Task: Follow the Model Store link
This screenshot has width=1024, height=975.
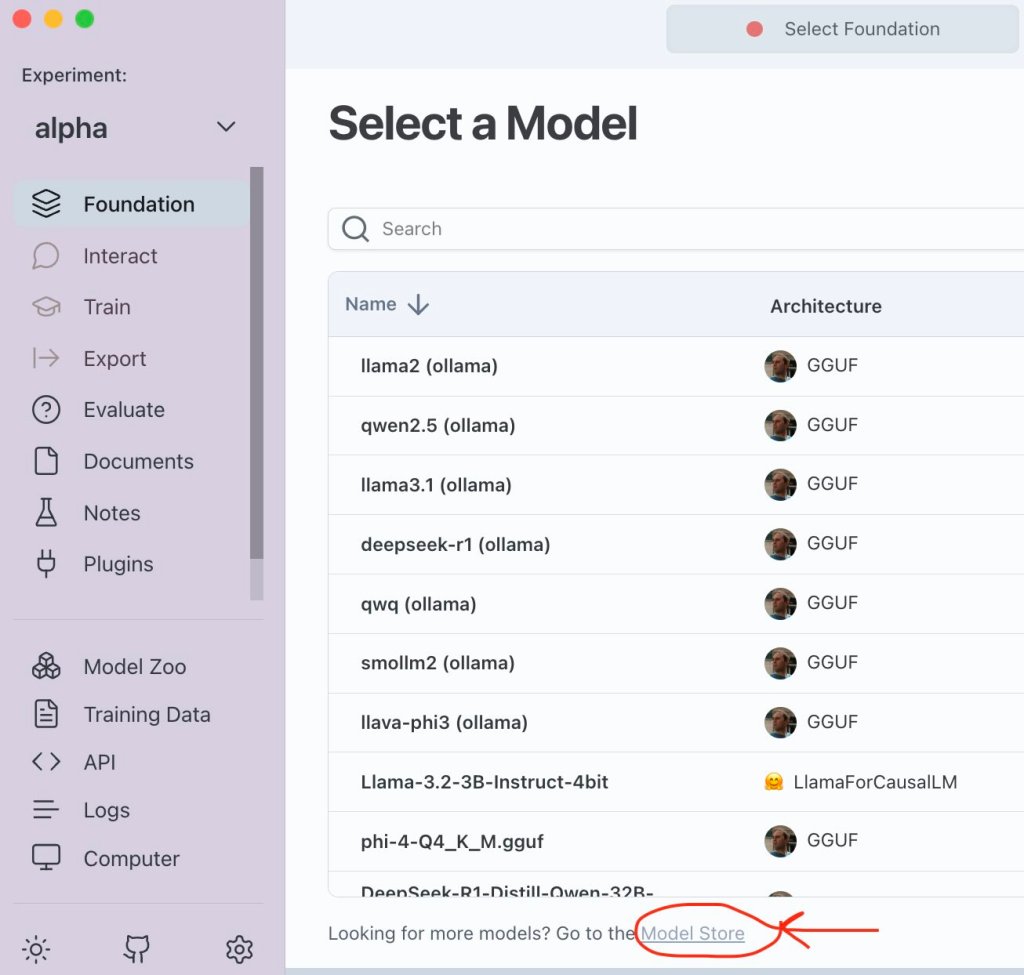Action: pyautogui.click(x=693, y=933)
